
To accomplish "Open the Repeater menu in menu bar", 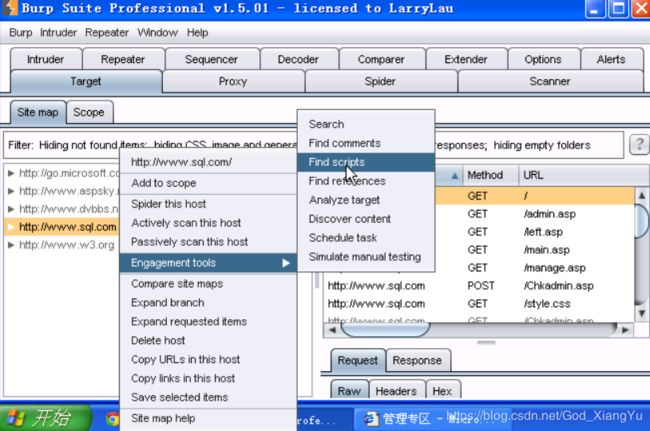I will pos(107,32).
